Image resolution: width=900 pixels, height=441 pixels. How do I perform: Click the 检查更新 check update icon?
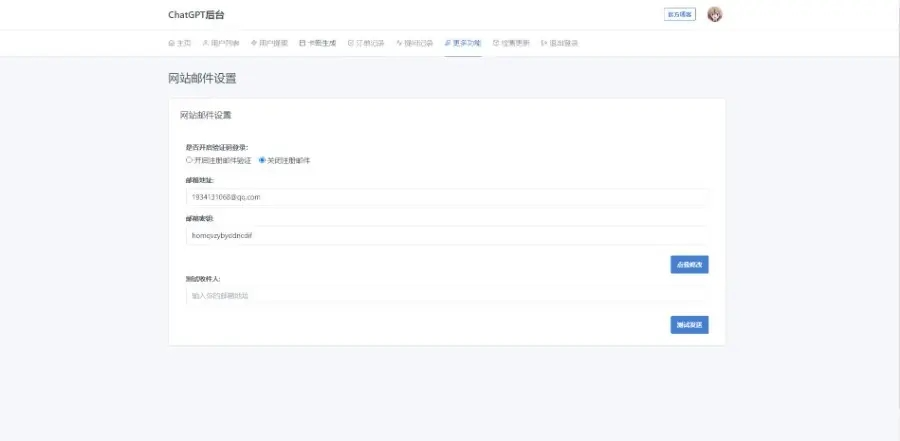496,44
